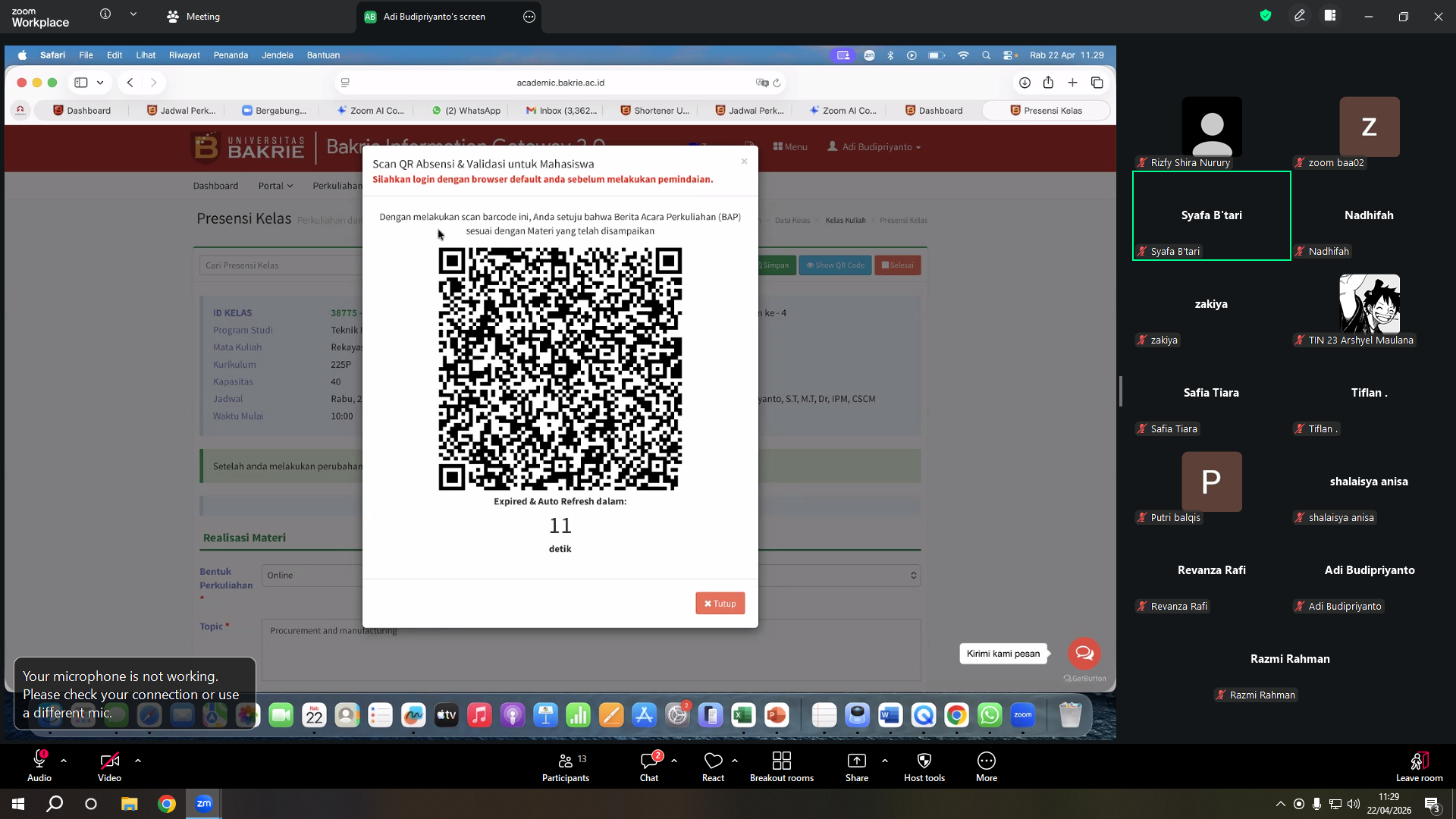This screenshot has width=1456, height=819.
Task: Open Windows taskbar search
Action: click(x=55, y=804)
